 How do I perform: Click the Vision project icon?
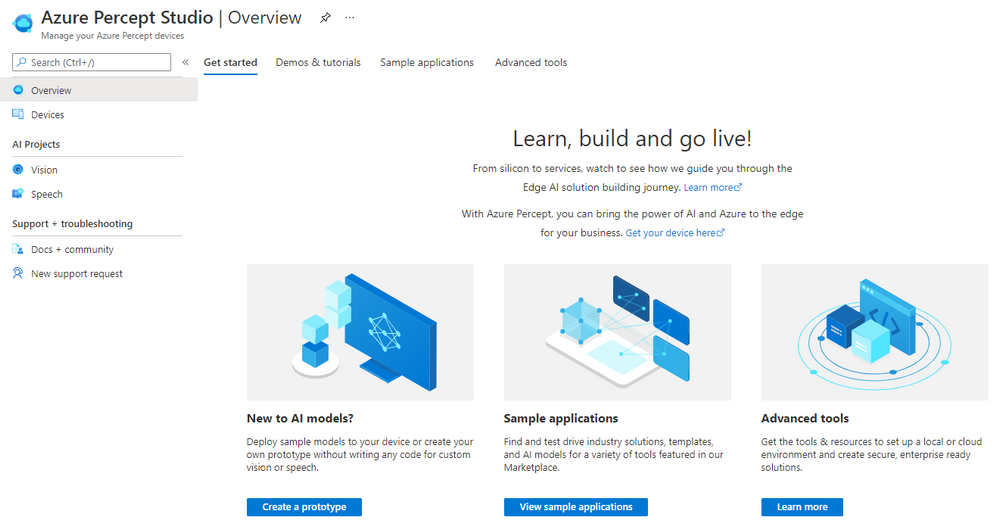coord(18,169)
